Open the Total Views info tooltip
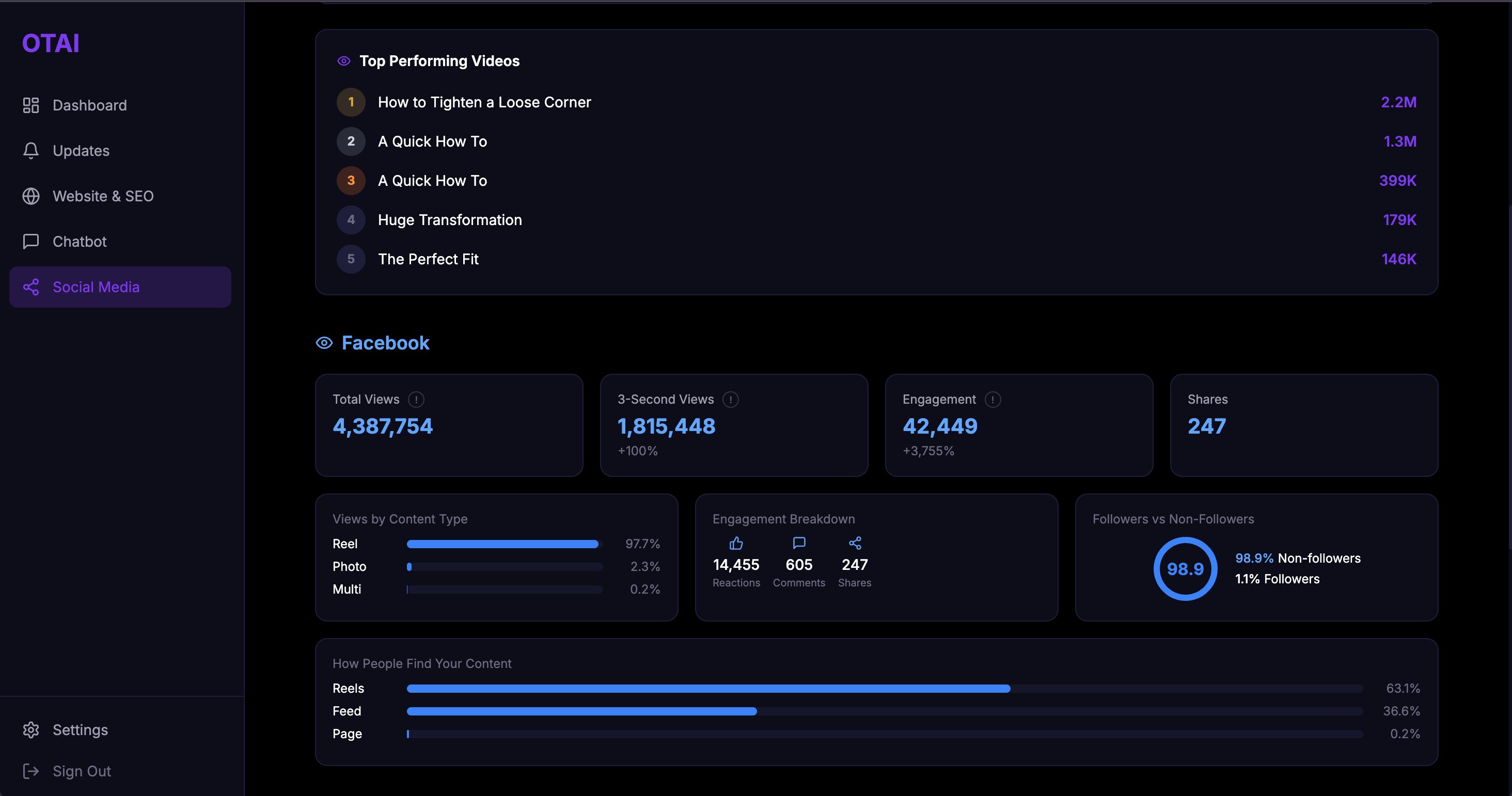This screenshot has width=1512, height=796. (x=416, y=399)
